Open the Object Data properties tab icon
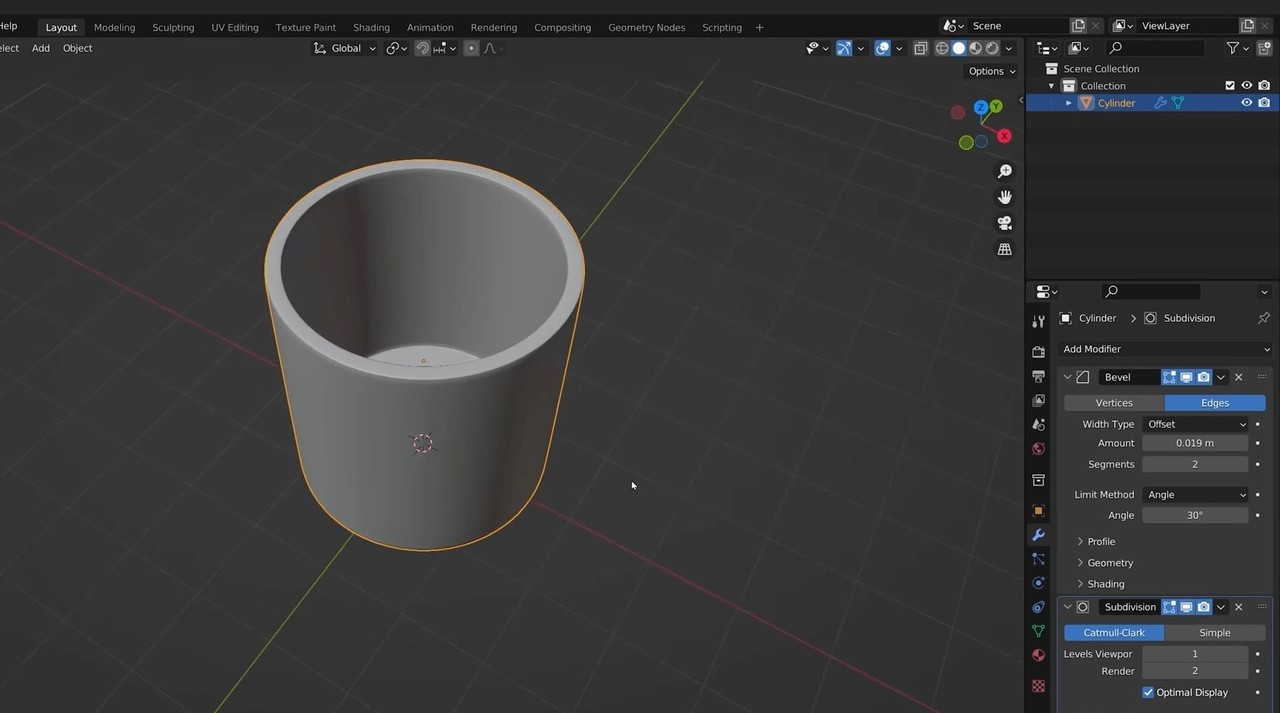Viewport: 1280px width, 713px height. click(1038, 631)
